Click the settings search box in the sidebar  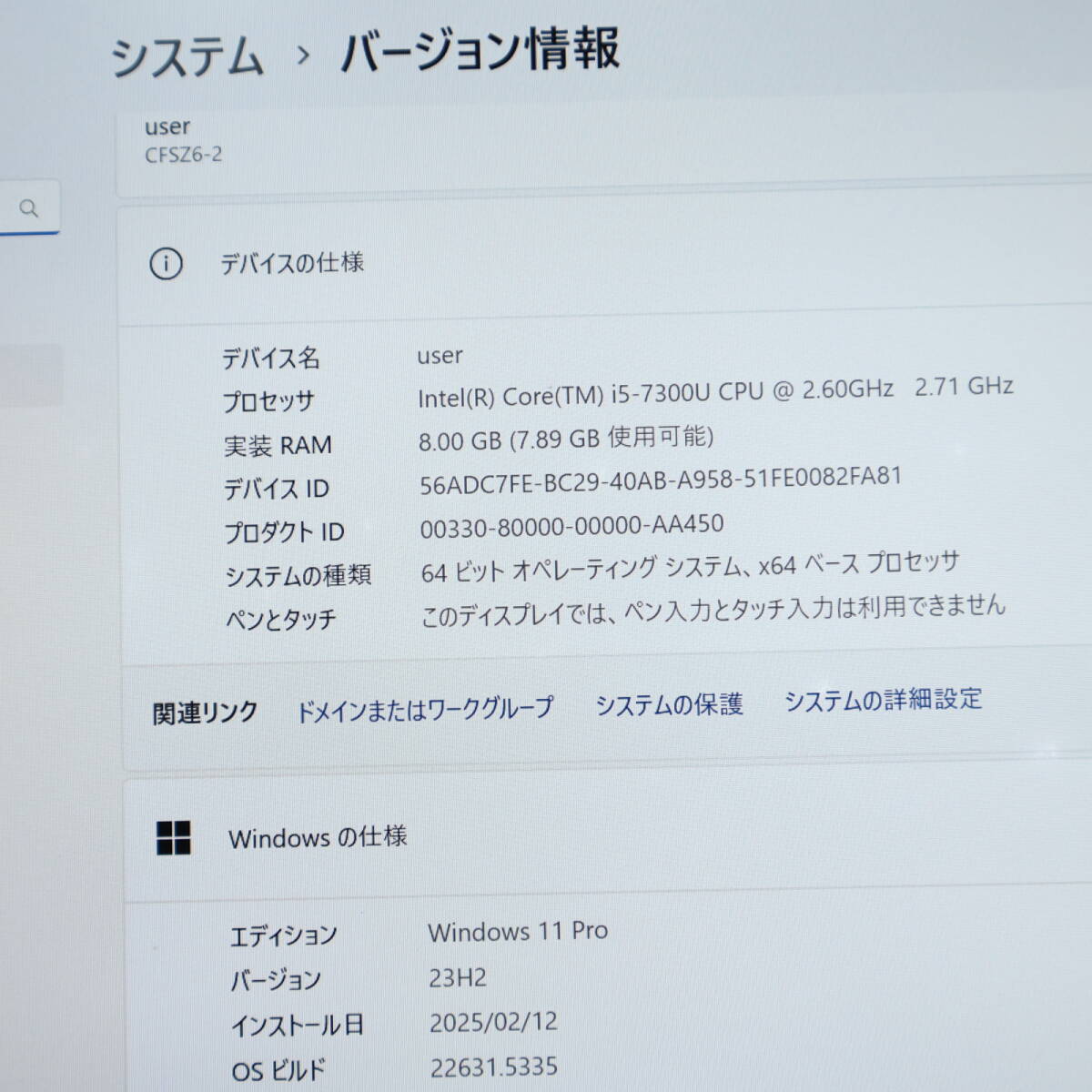(29, 208)
